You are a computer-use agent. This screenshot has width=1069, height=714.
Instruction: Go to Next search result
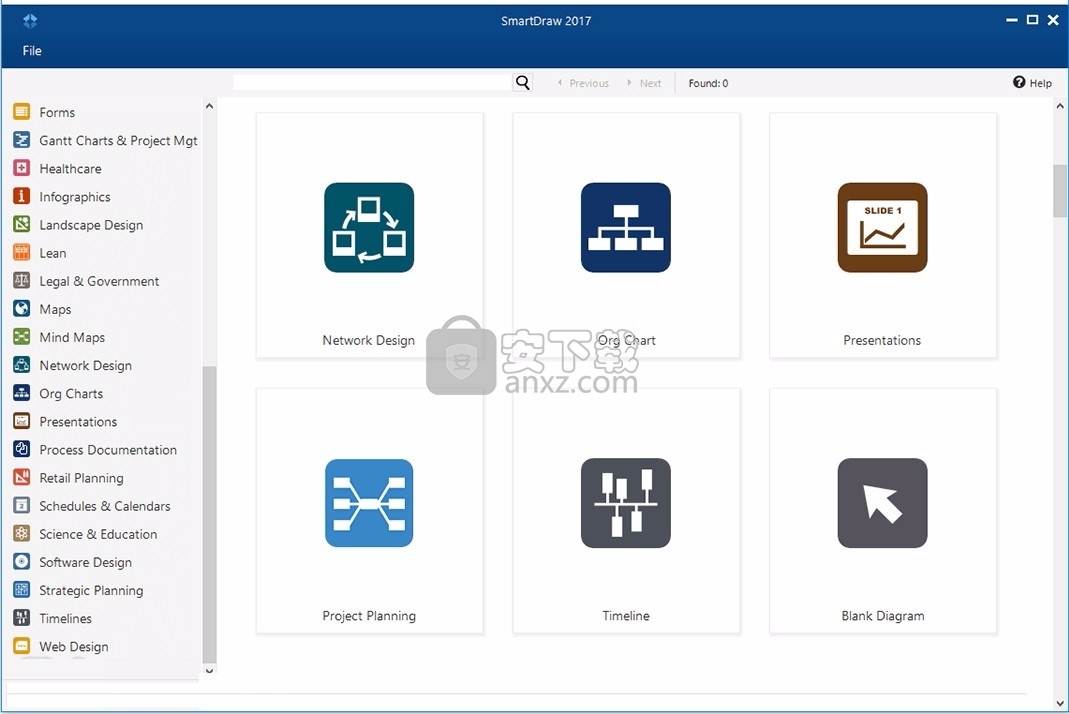[x=644, y=83]
